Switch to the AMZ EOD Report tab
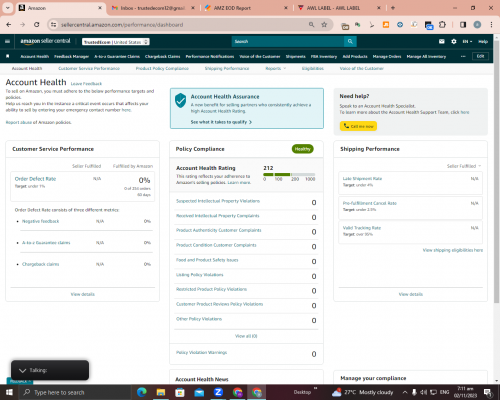Screen dimensions: 500x400 tap(246, 8)
